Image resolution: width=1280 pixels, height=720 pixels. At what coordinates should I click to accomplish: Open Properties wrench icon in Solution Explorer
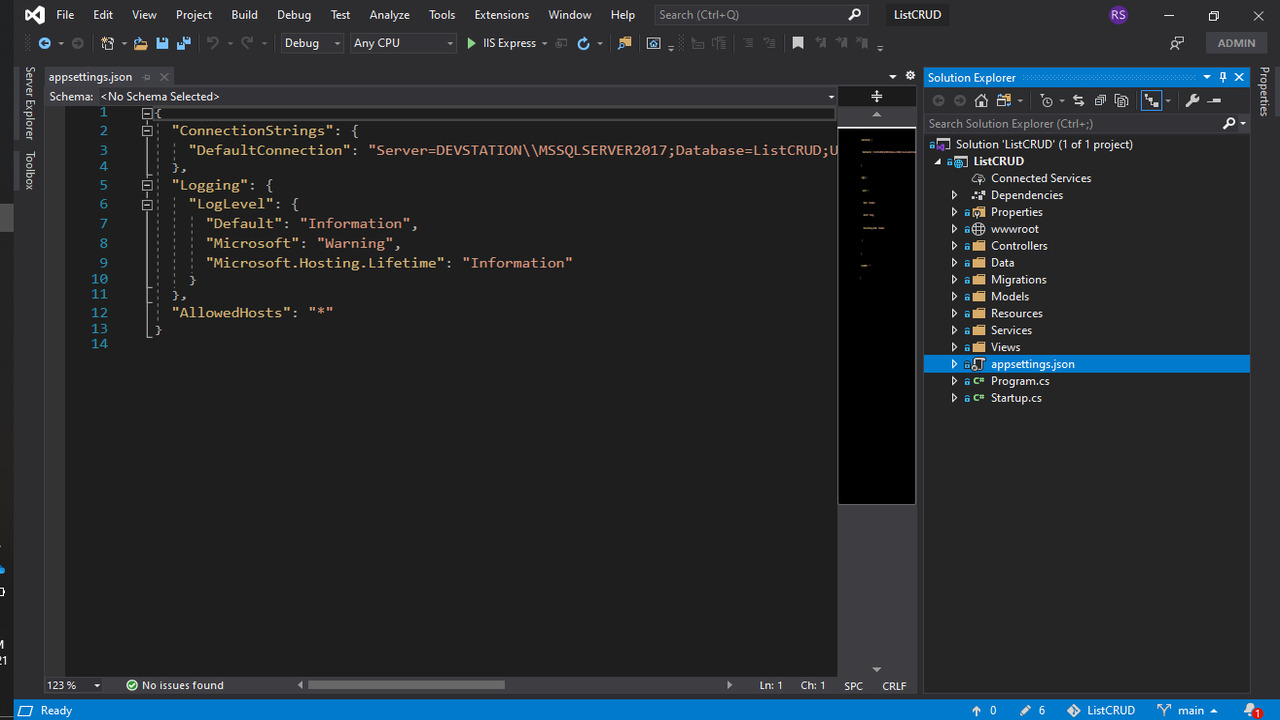coord(1192,101)
